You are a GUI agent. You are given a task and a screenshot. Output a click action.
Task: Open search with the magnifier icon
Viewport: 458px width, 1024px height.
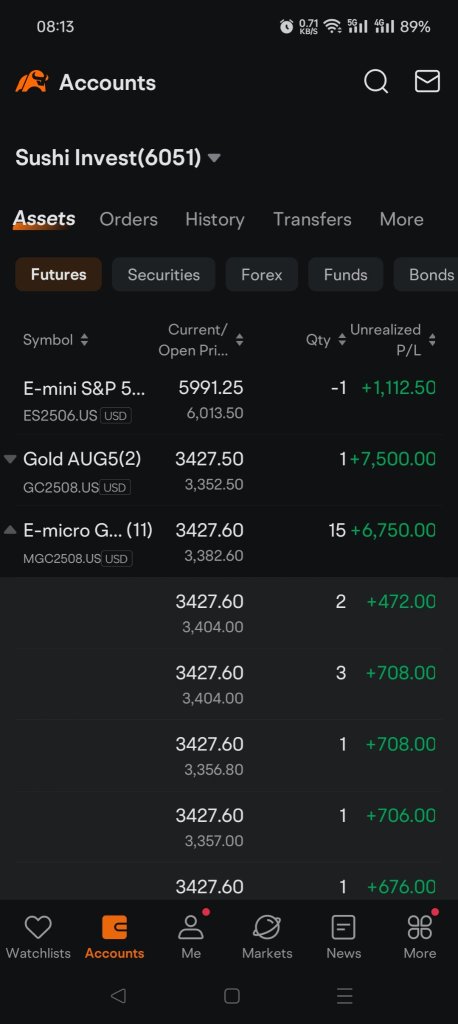[x=376, y=82]
